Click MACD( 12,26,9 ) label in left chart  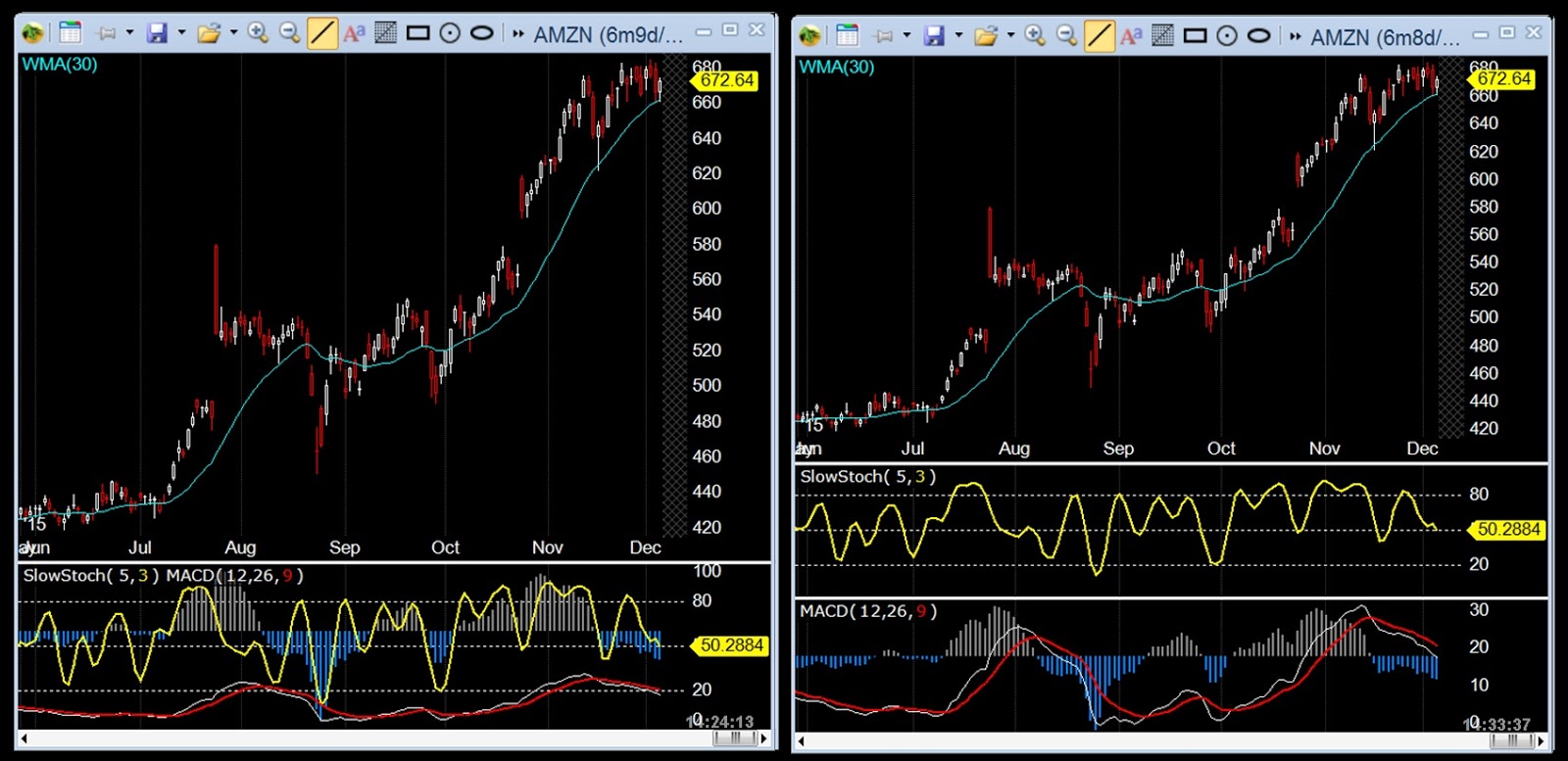[x=235, y=576]
